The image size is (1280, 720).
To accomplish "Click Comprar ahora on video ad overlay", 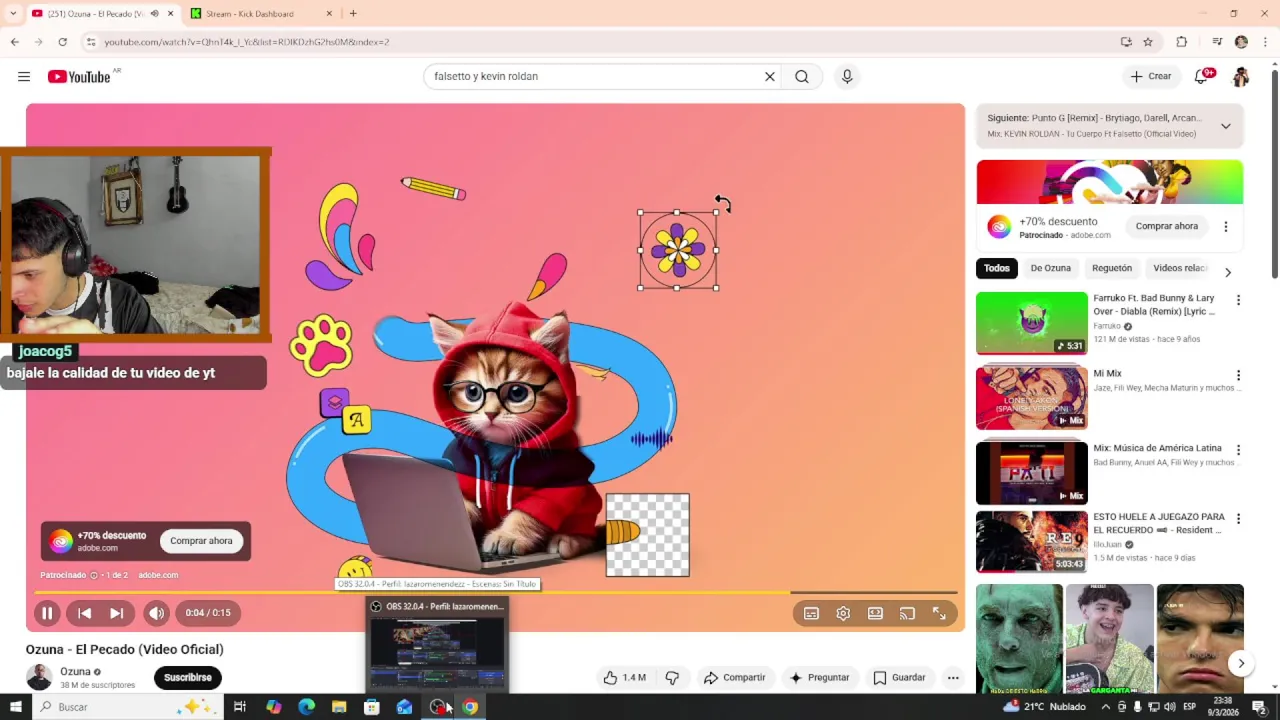I will [x=201, y=541].
